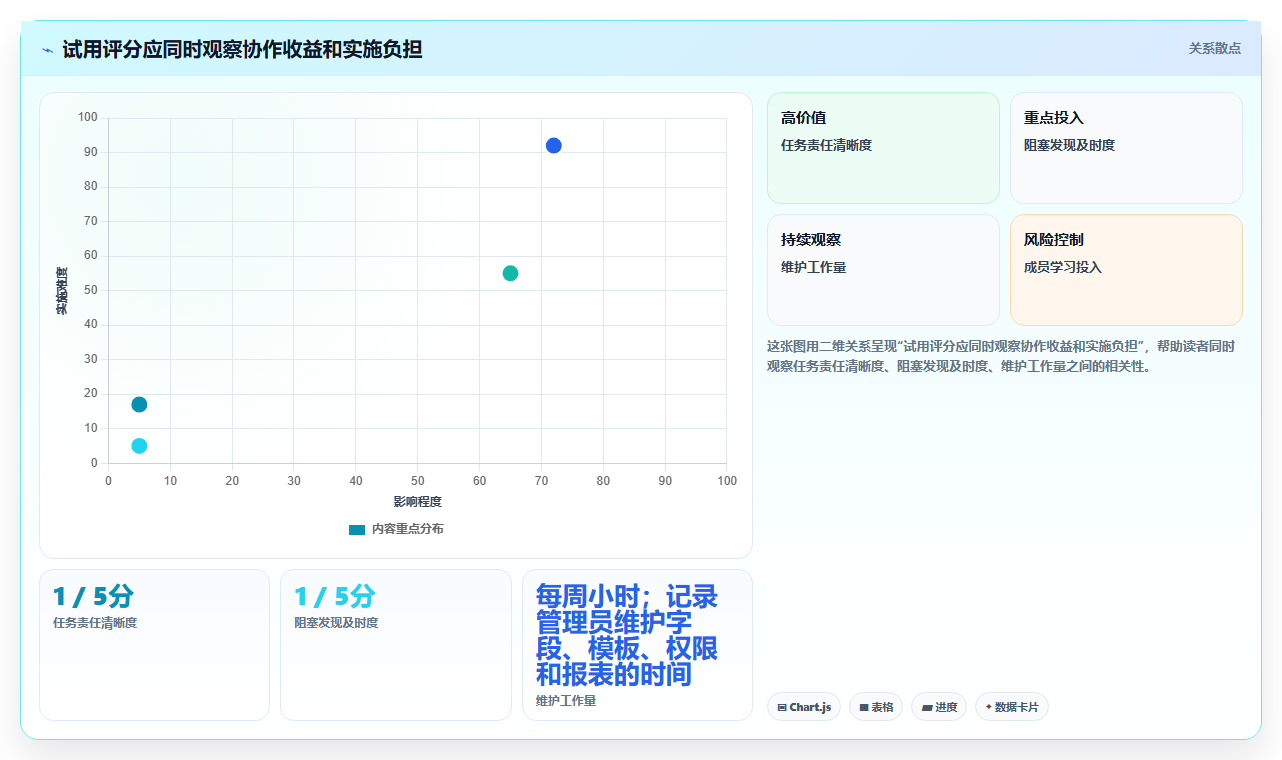Image resolution: width=1282 pixels, height=760 pixels.
Task: Click the cyan 1 / 5分 value
Action: coord(335,597)
